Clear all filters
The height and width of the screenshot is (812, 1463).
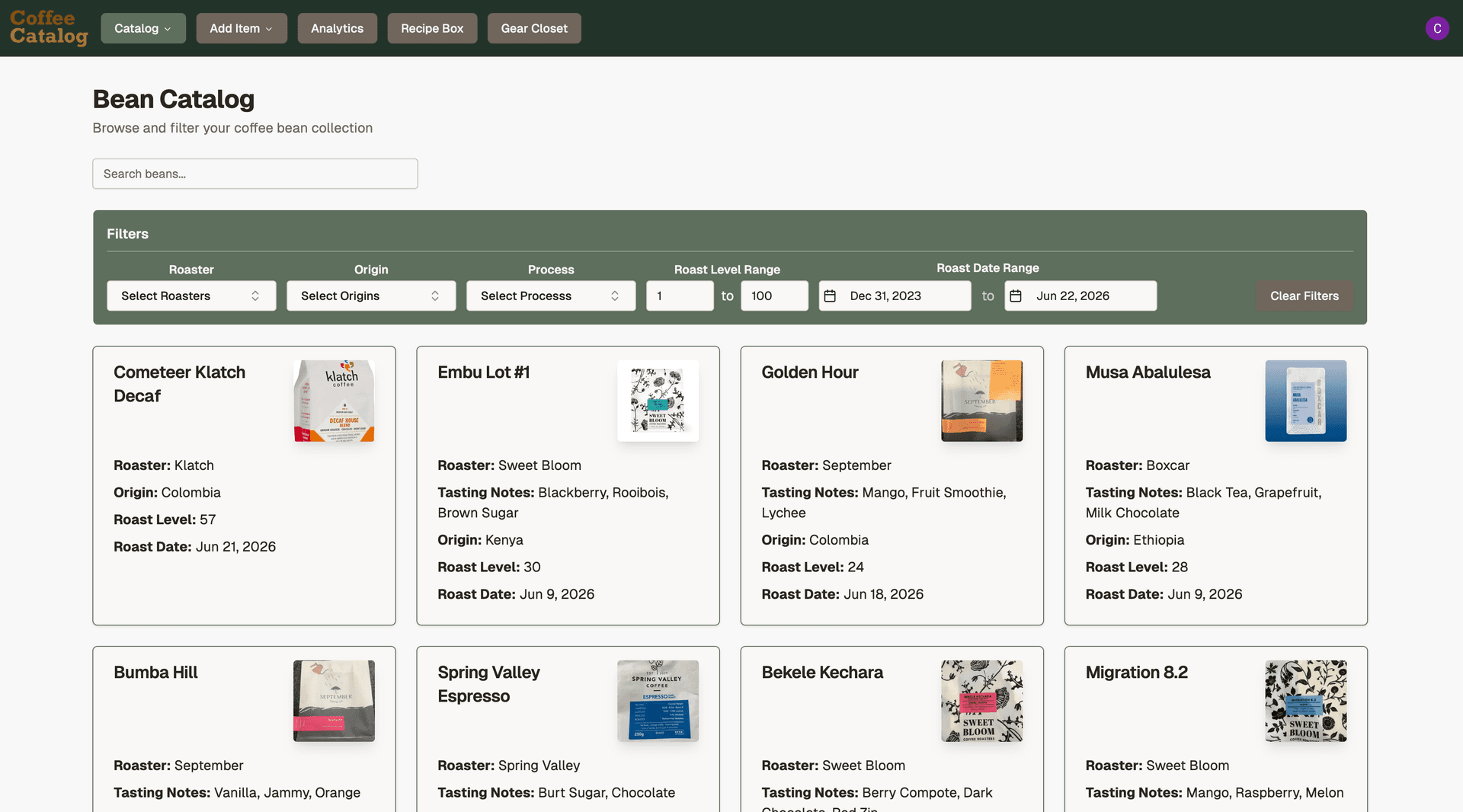[x=1304, y=296]
